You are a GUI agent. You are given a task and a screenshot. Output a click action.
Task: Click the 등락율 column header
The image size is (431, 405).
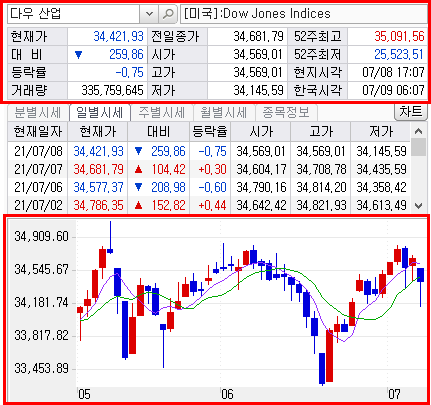[210, 132]
